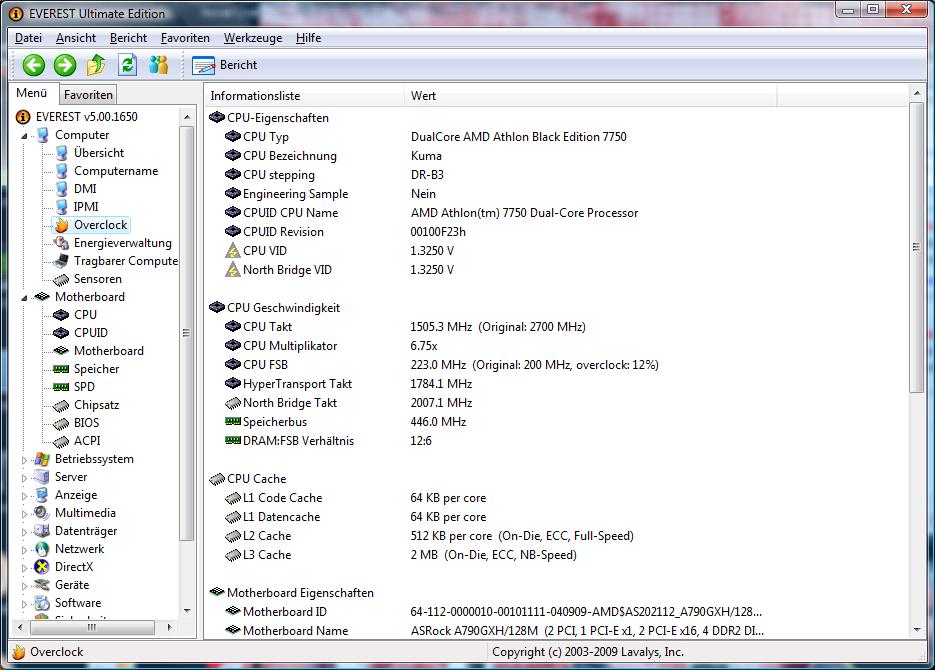Click the tree pane scroll up arrow
Viewport: 935px width, 670px height.
pos(187,117)
